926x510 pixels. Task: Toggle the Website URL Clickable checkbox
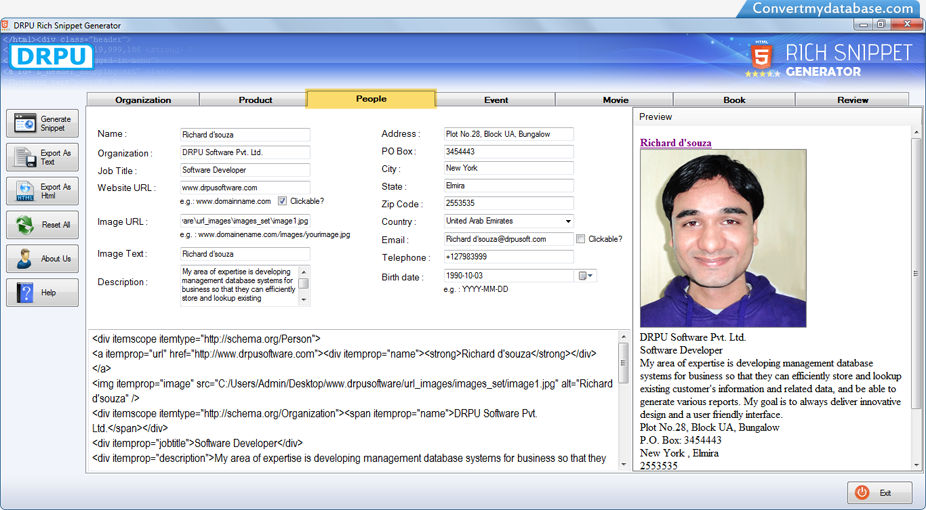coord(282,201)
